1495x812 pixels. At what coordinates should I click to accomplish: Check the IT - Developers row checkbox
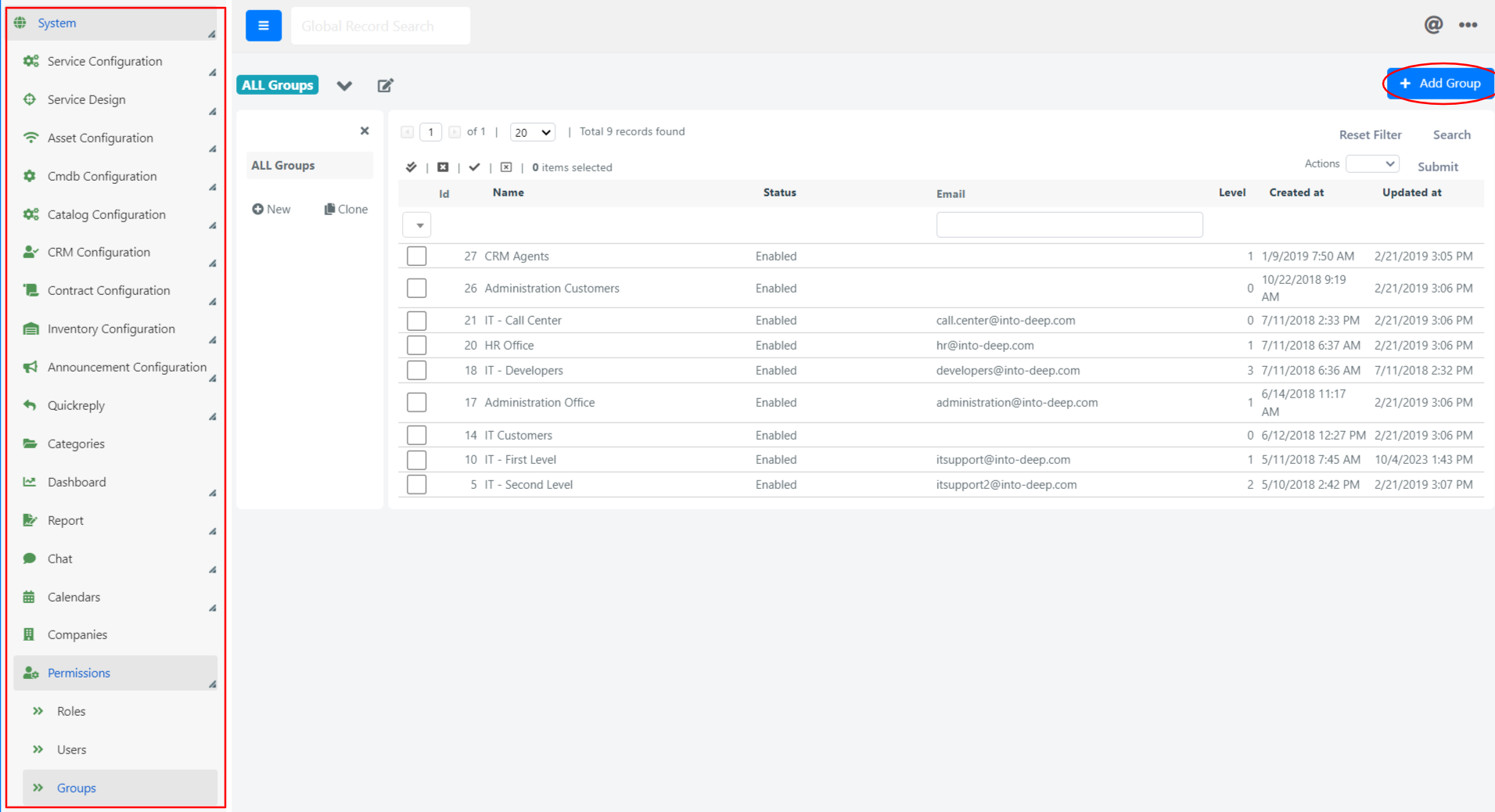click(417, 370)
